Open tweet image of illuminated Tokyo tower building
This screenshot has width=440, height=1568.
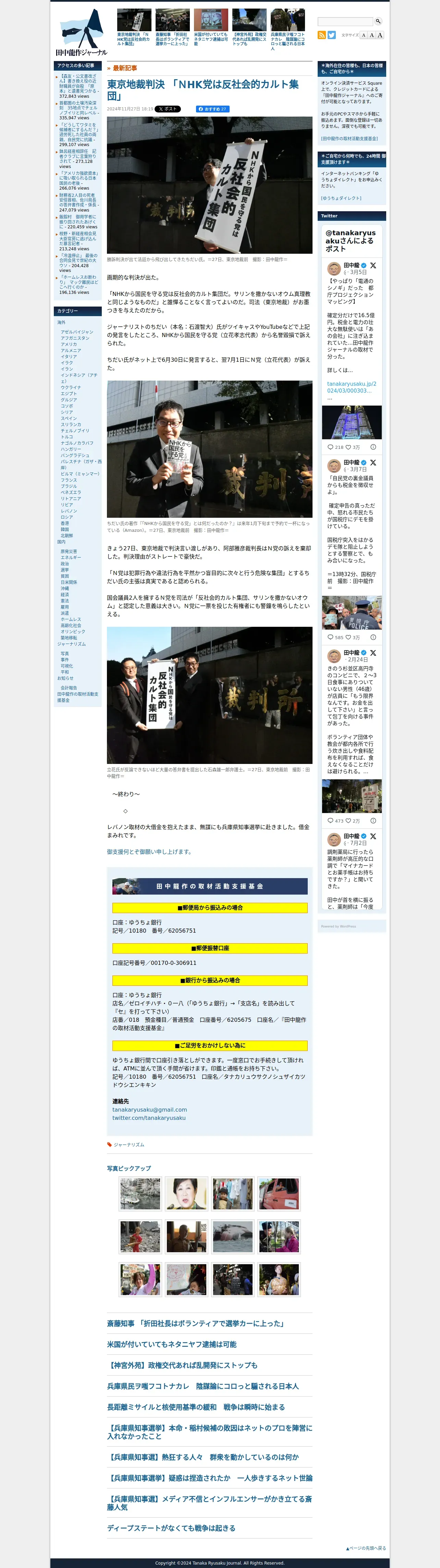tap(352, 422)
